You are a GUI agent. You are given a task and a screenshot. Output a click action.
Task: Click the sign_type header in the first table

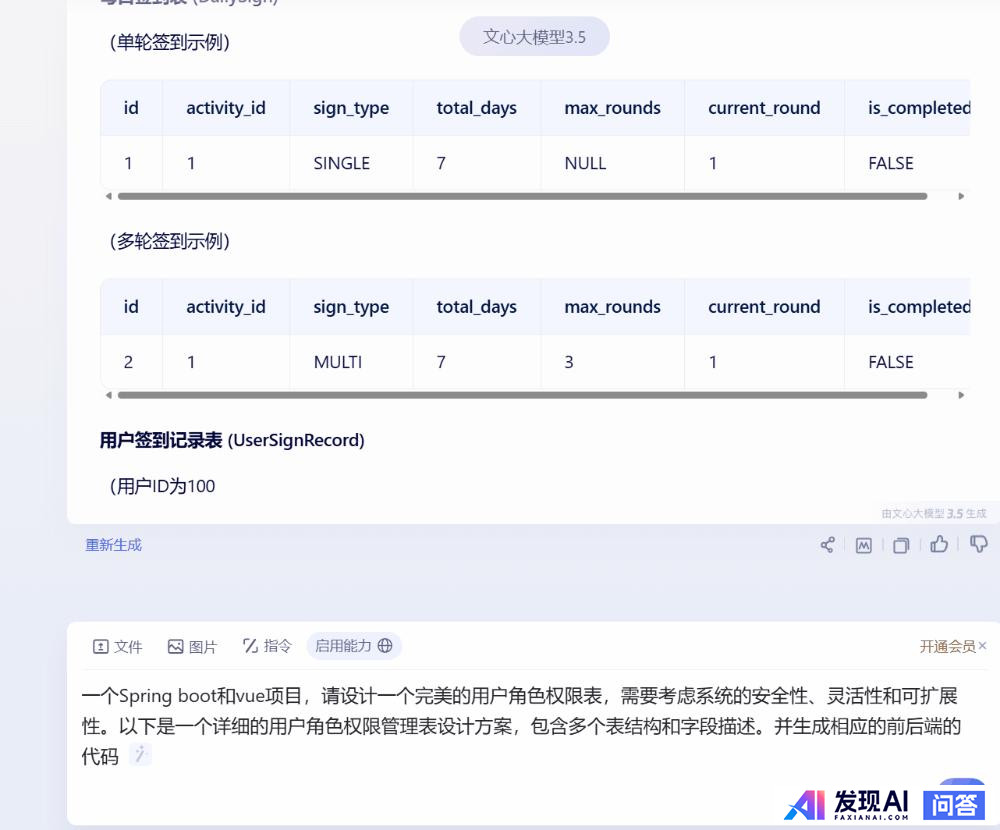pos(351,108)
